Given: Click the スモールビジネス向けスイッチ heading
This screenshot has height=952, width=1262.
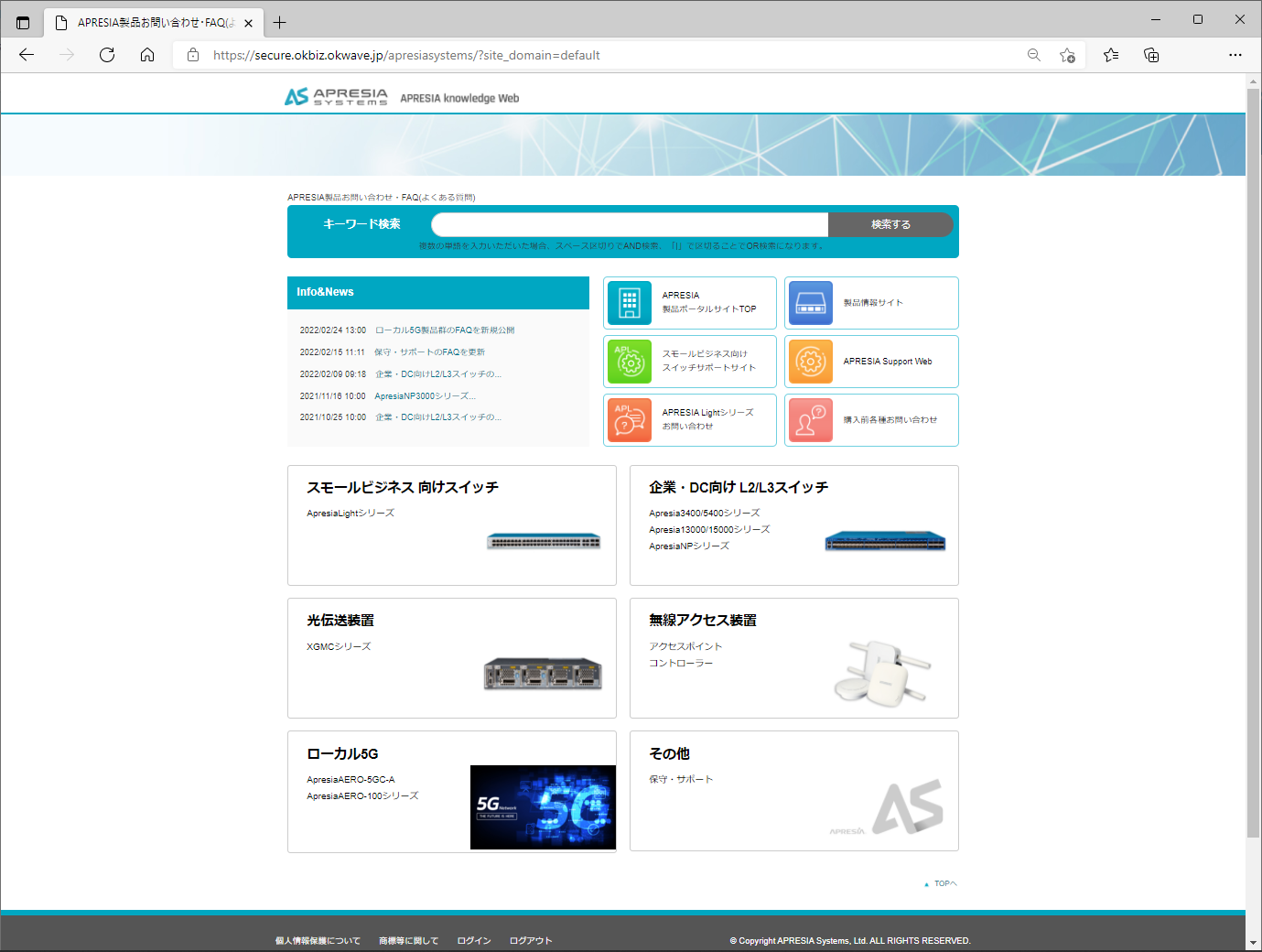Looking at the screenshot, I should click(x=403, y=488).
